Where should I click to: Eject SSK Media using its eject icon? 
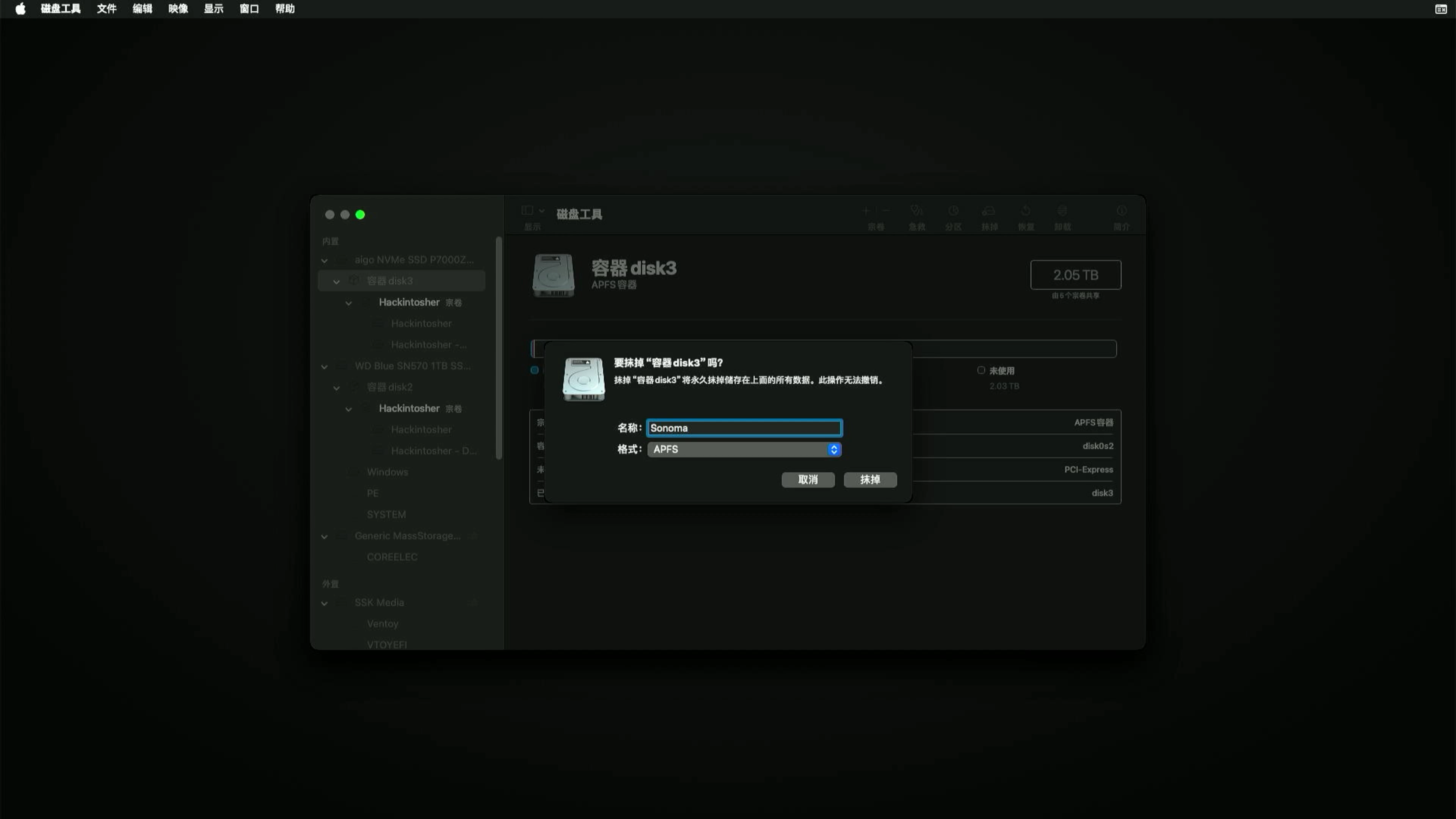(474, 602)
